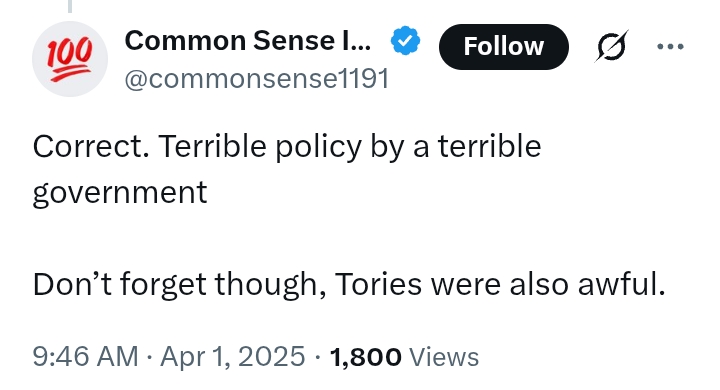Select the 'Correct. Terrible policy' text line
720x390 pixels.
point(287,147)
